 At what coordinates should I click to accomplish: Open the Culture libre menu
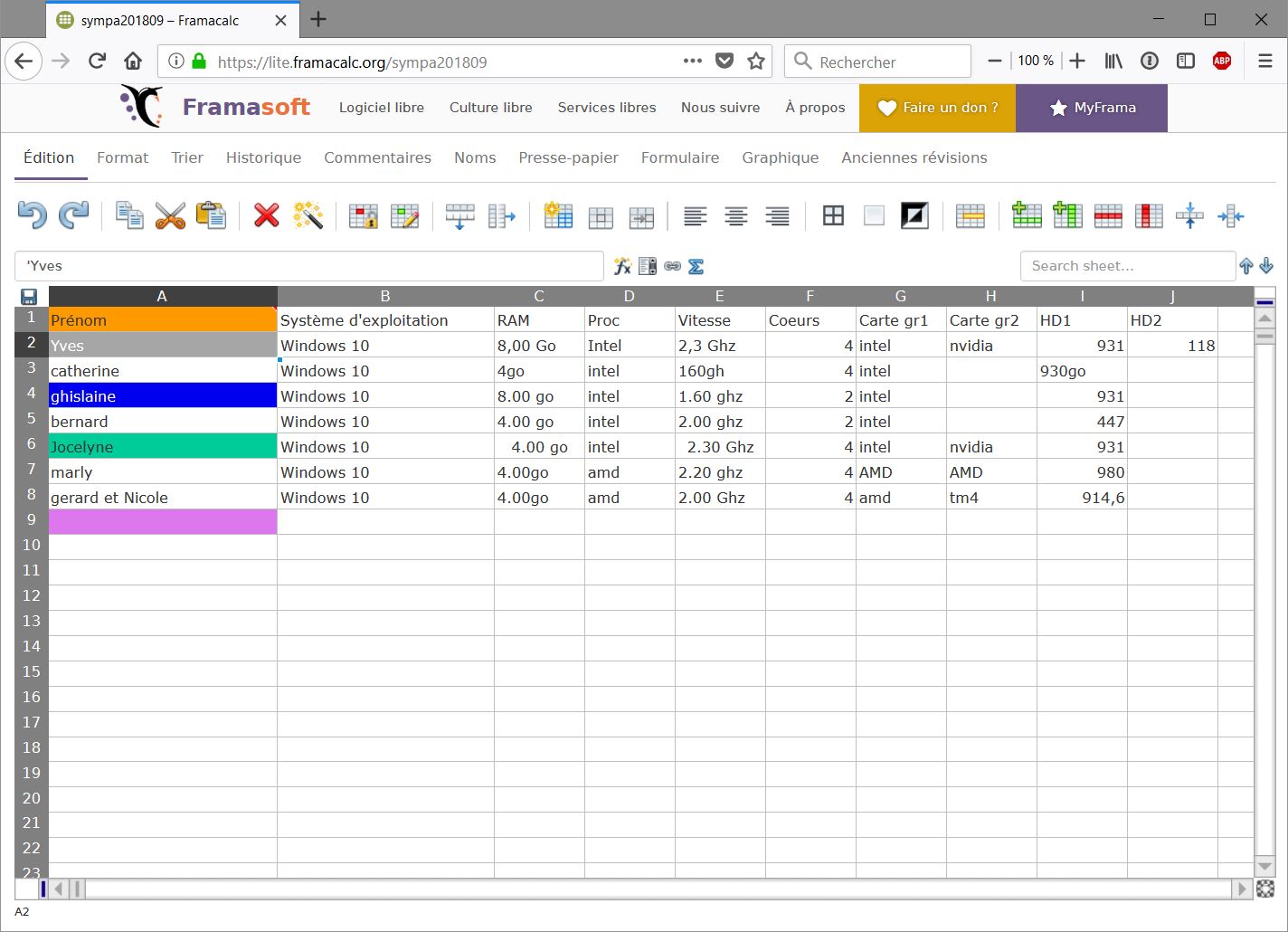coord(491,108)
